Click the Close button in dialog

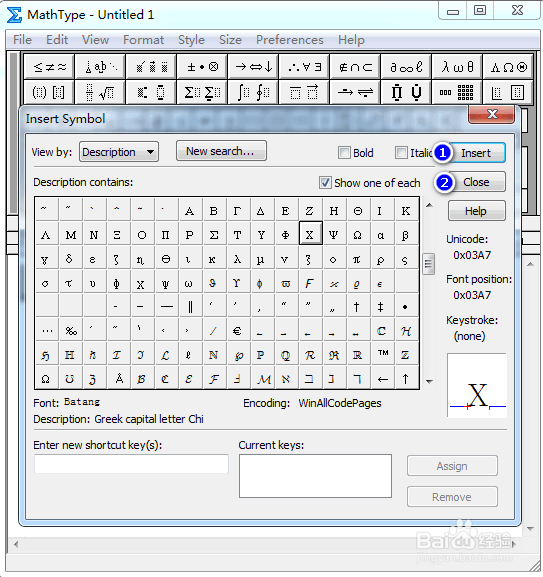[476, 182]
